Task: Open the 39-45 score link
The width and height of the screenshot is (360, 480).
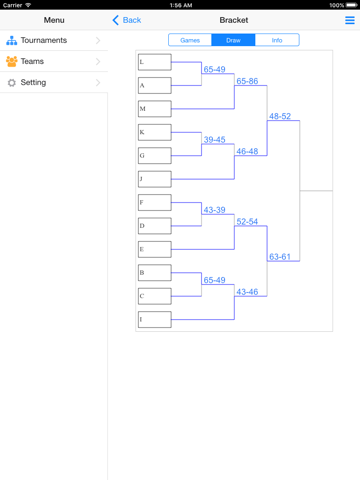Action: click(214, 140)
